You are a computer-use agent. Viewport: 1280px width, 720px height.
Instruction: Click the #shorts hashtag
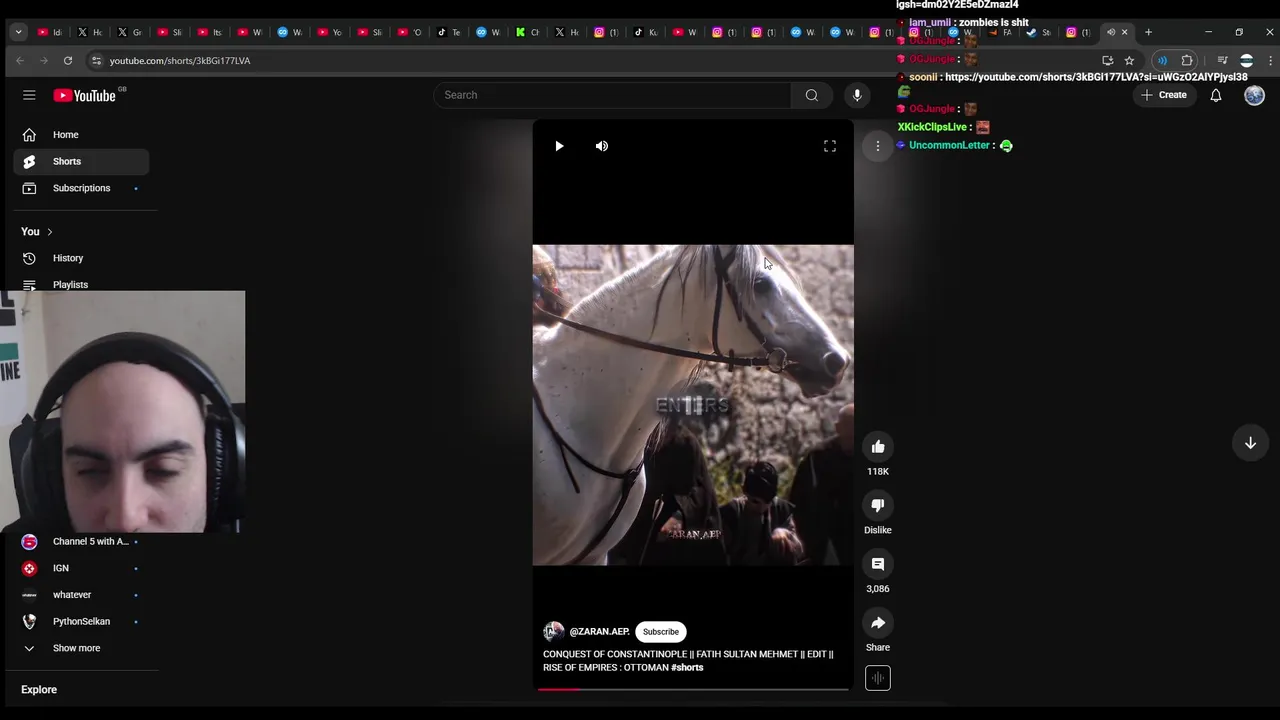(x=687, y=668)
